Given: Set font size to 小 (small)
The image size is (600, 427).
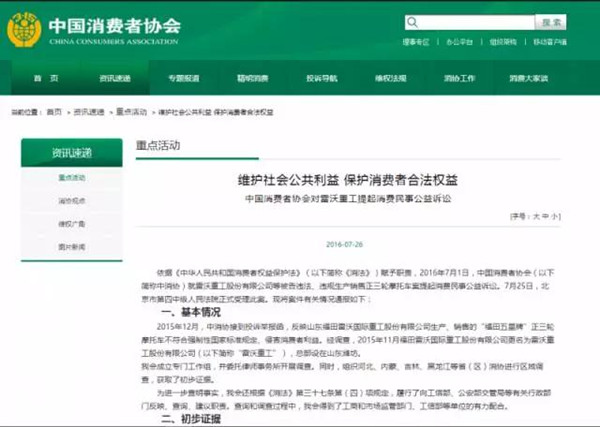Looking at the screenshot, I should click(x=554, y=217).
